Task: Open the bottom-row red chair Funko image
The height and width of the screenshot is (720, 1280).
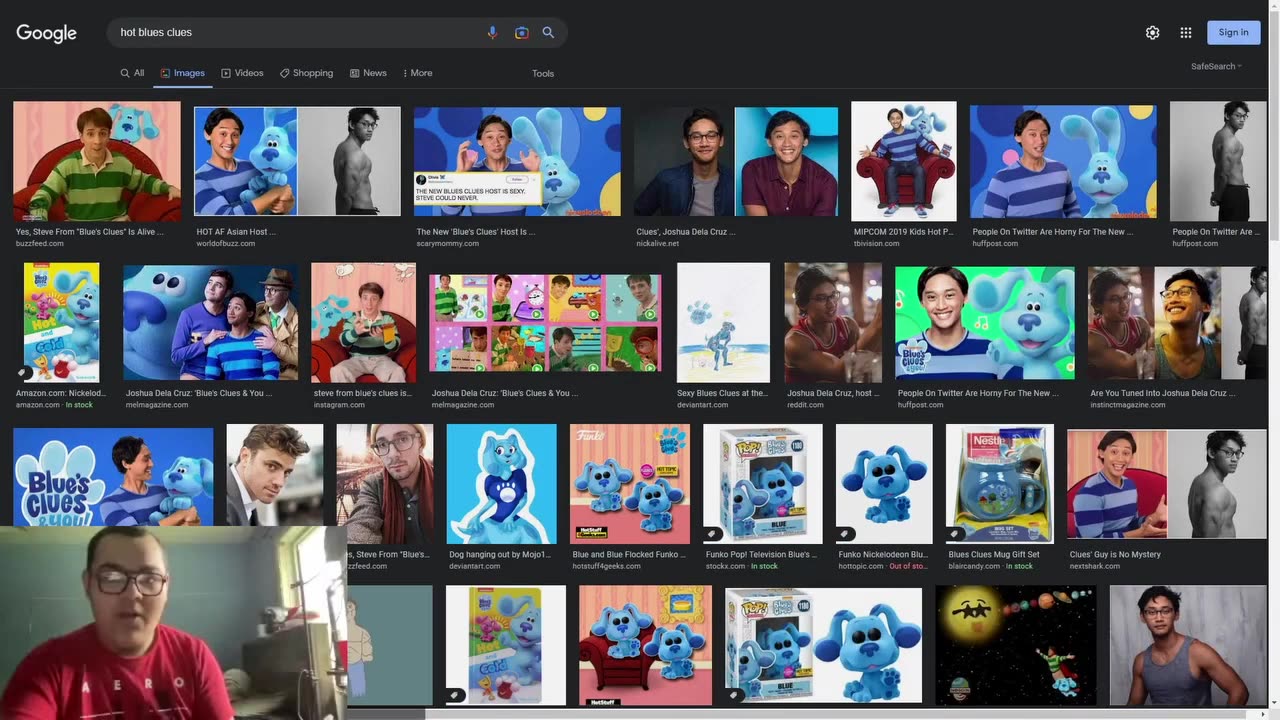Action: click(646, 645)
